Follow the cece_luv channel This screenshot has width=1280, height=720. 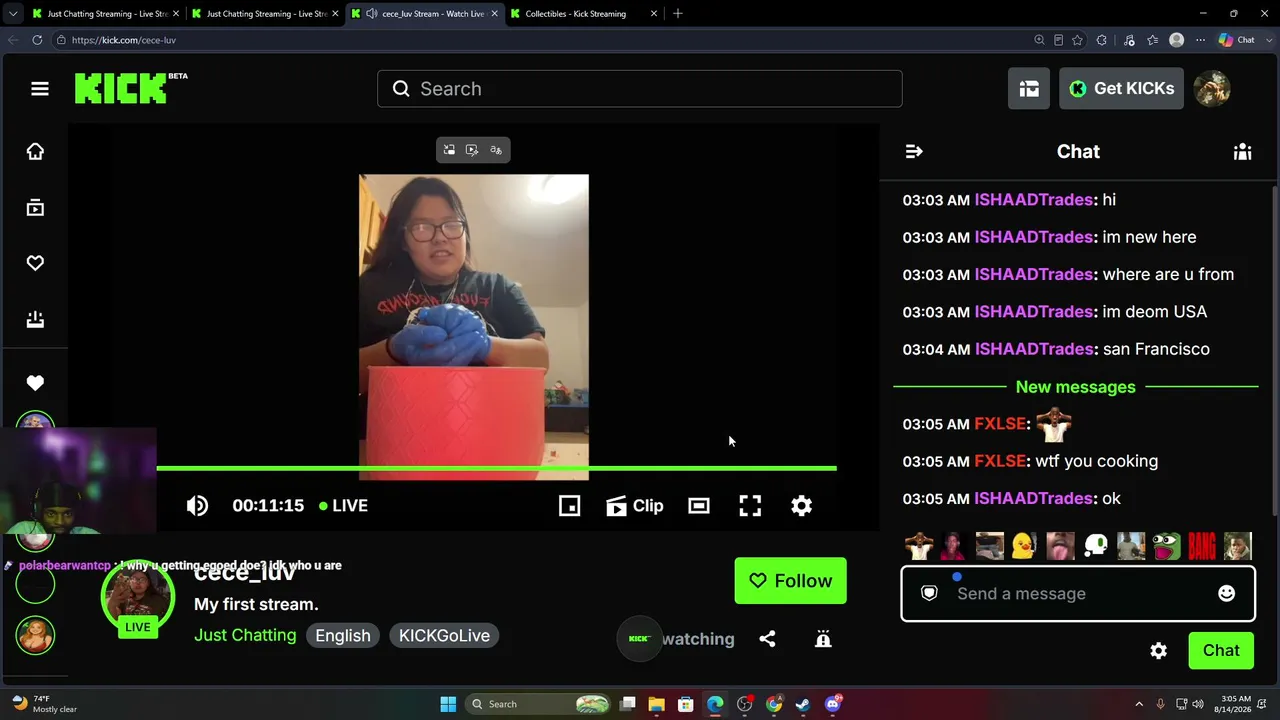(790, 581)
